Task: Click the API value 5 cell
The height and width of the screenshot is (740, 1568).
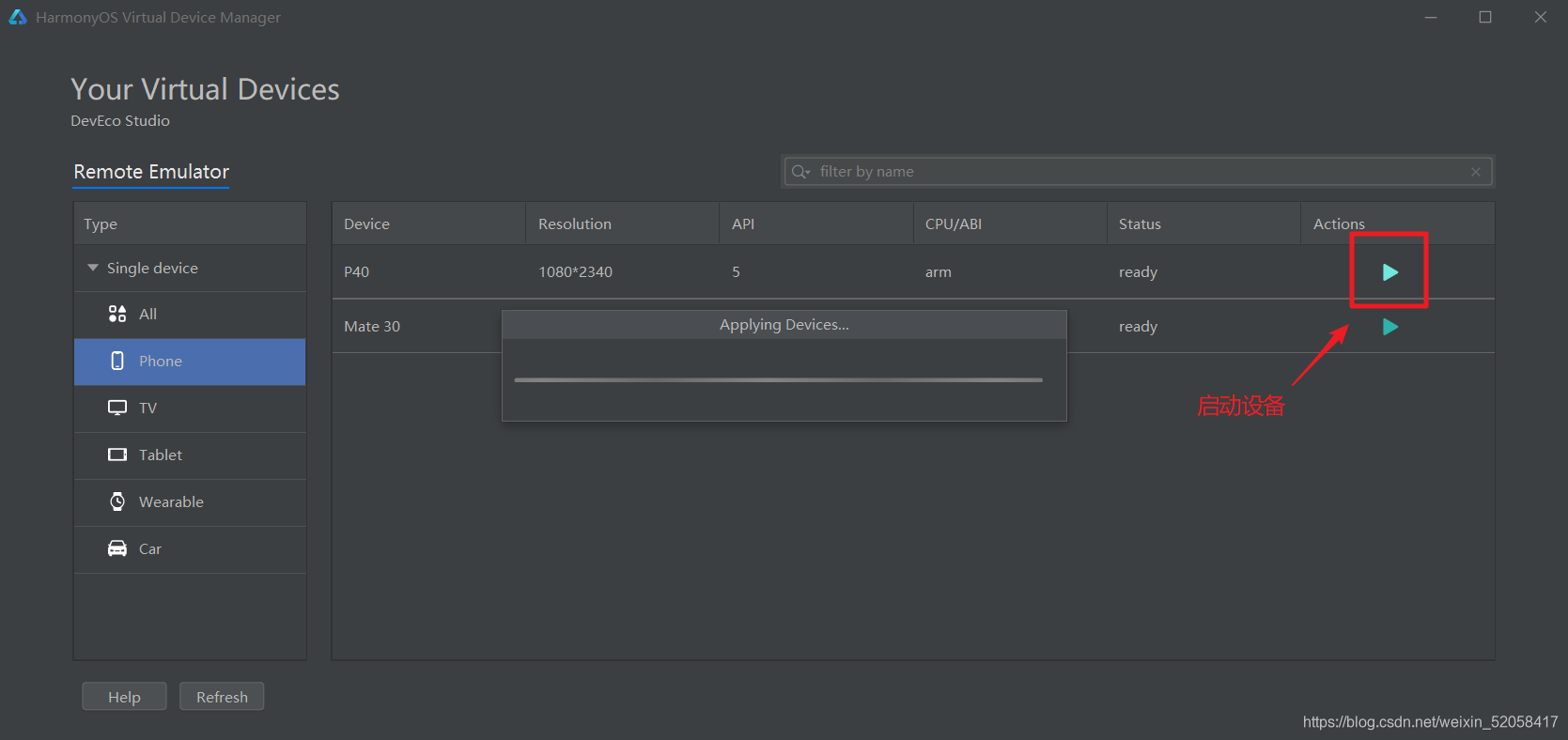Action: (737, 272)
